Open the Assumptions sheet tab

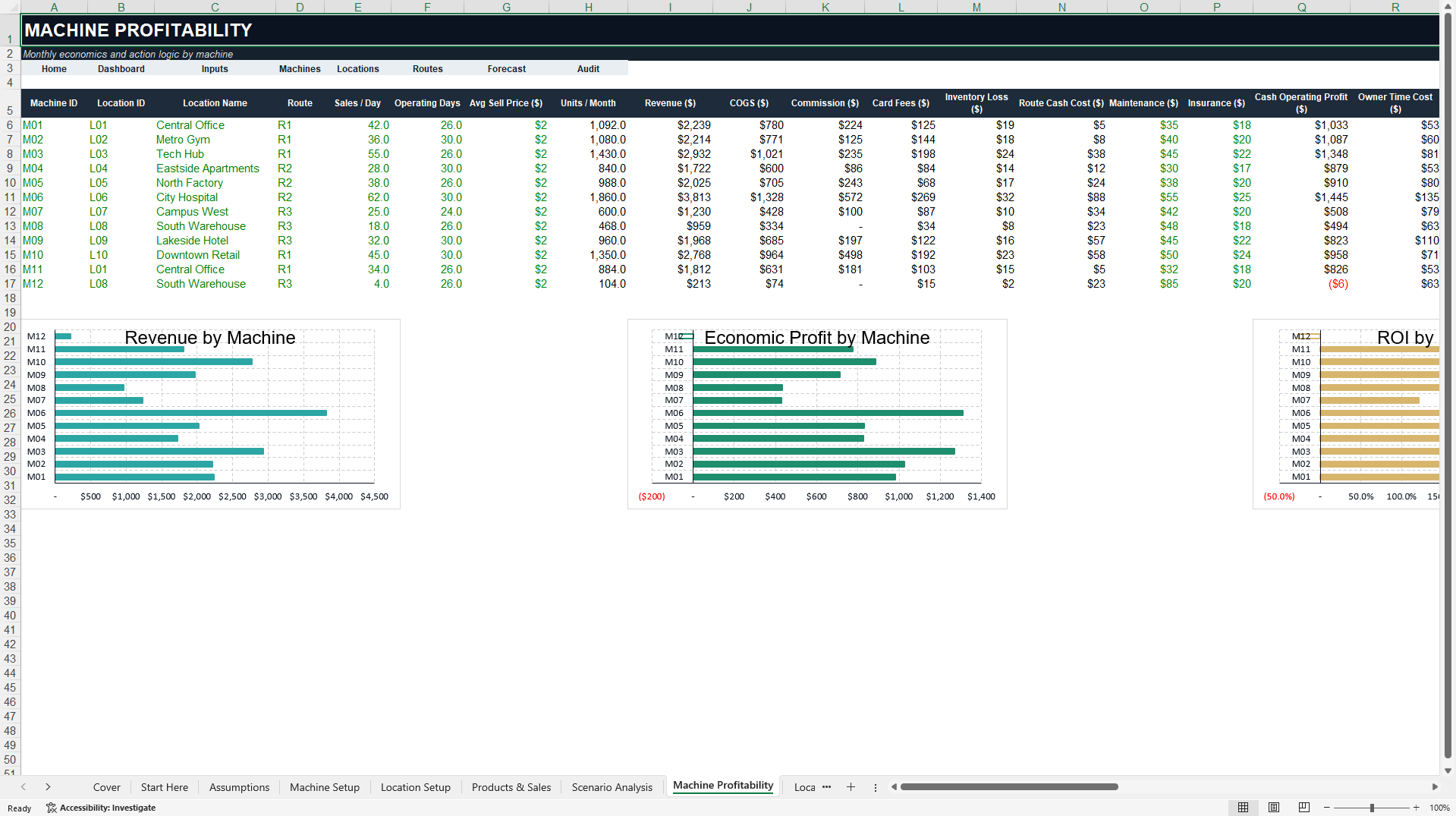(x=239, y=787)
